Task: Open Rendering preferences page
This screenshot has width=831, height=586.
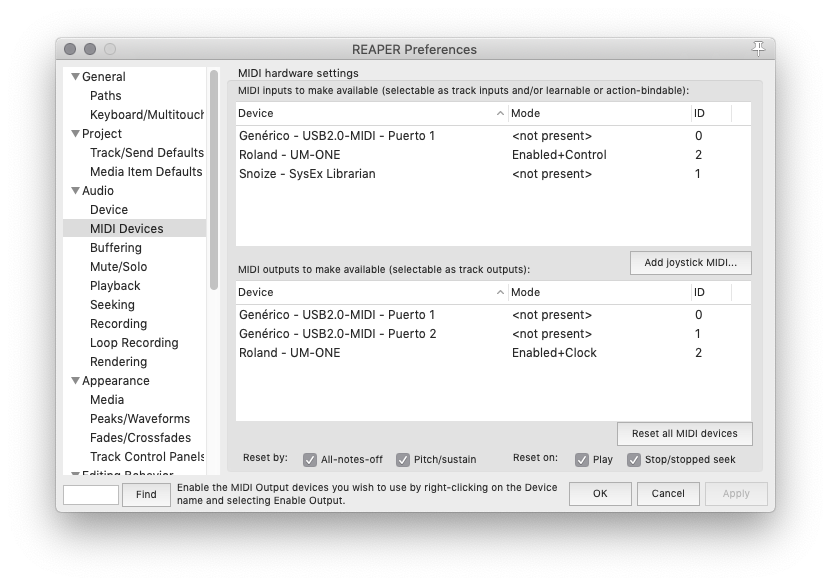Action: click(x=118, y=362)
